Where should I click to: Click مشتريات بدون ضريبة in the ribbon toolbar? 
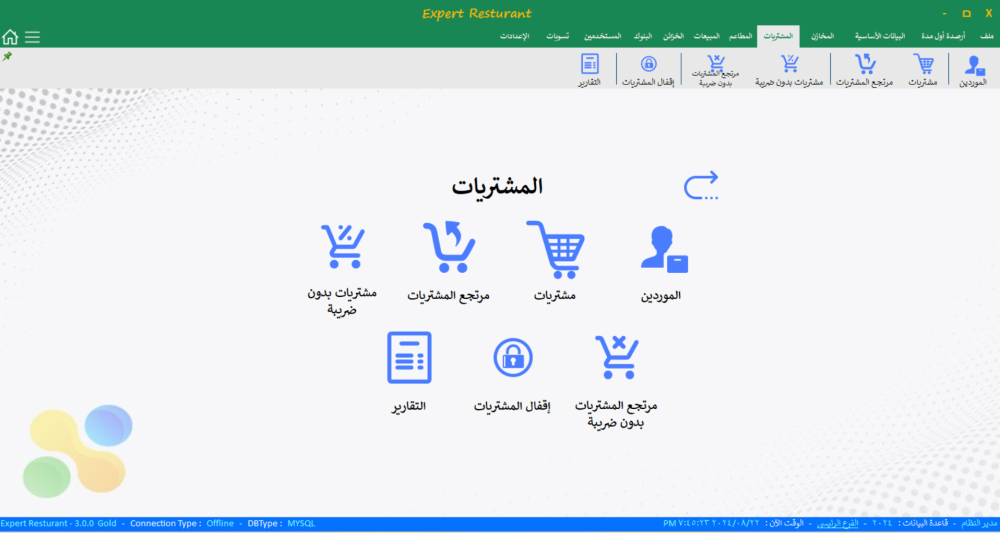(789, 72)
